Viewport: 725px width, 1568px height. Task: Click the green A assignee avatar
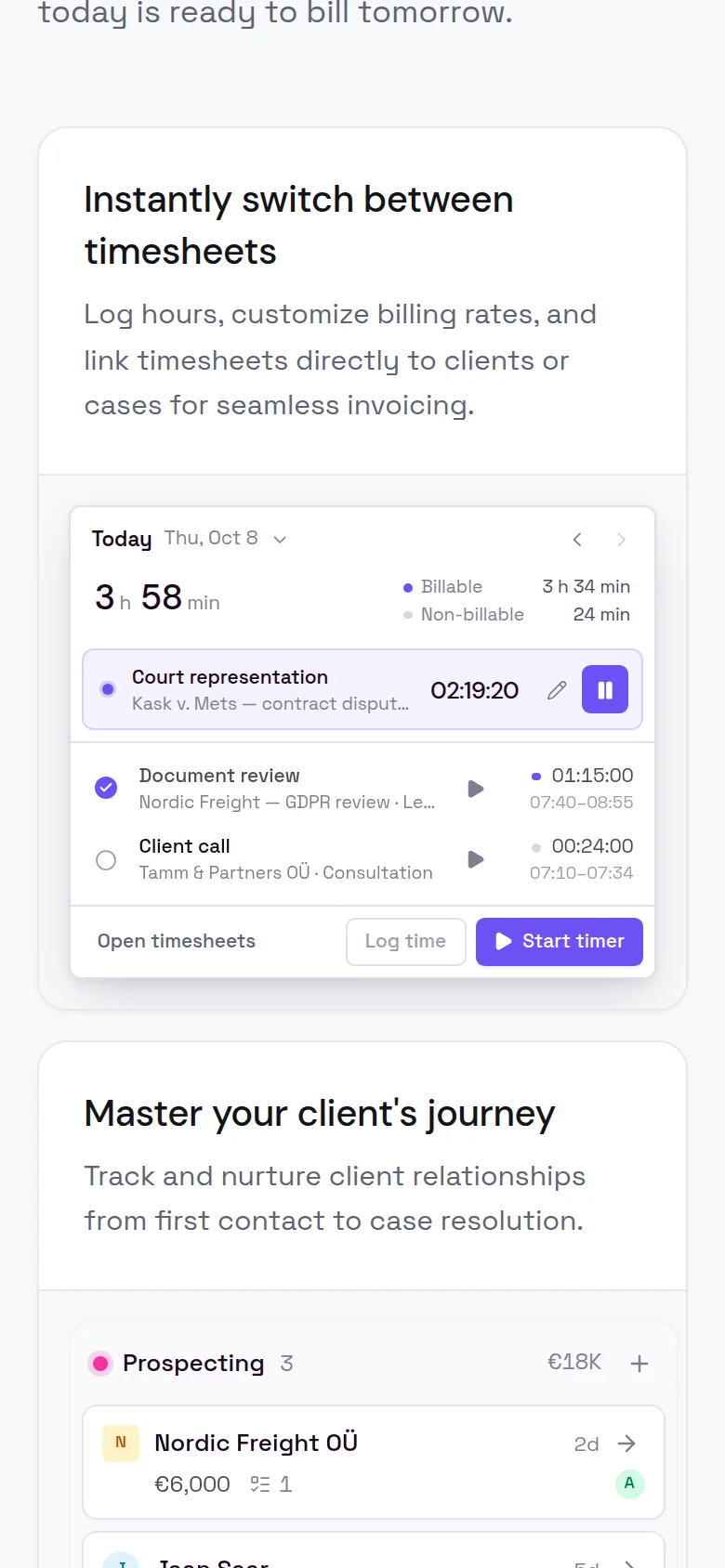[629, 1483]
